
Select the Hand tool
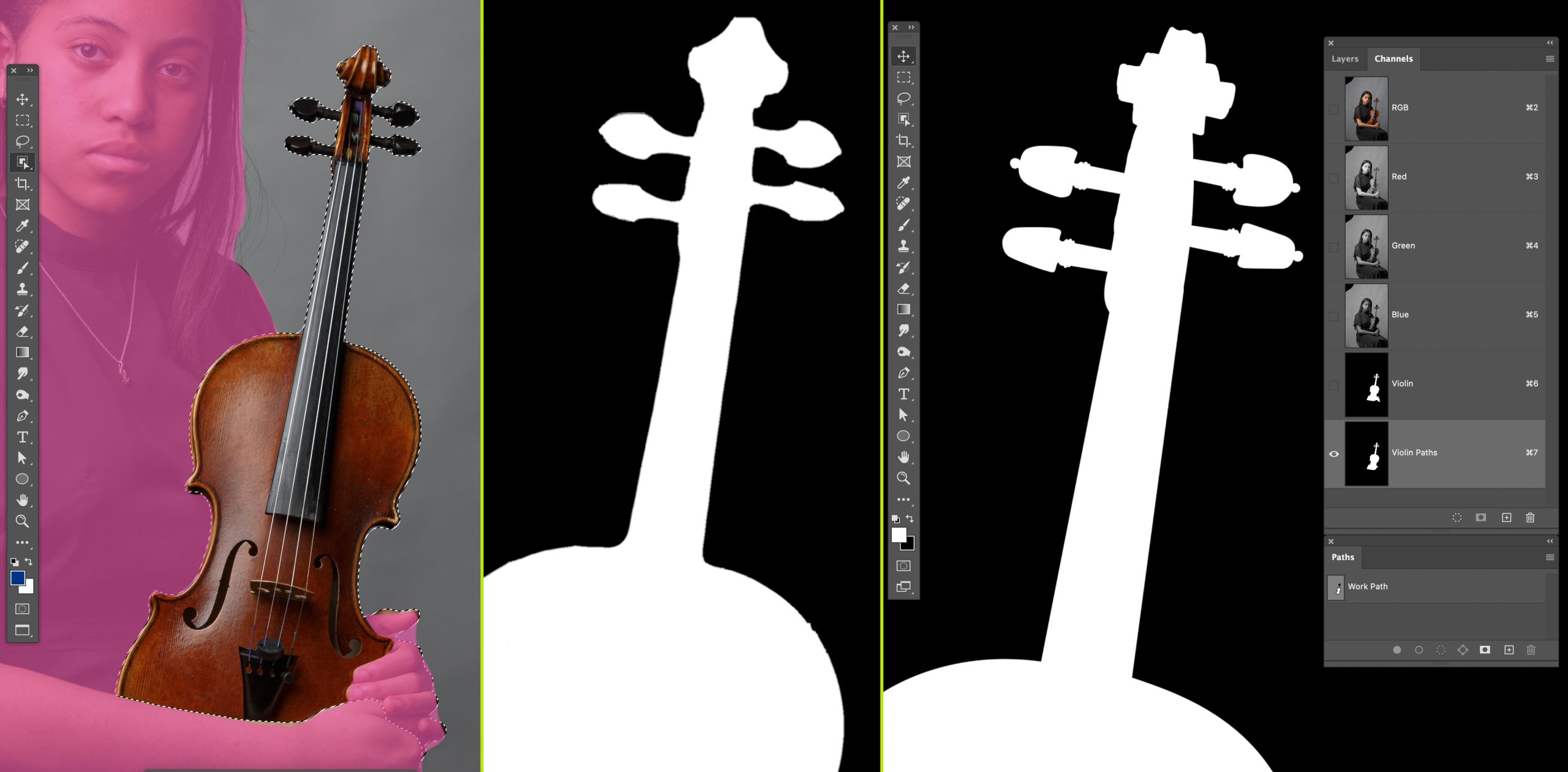tap(22, 501)
